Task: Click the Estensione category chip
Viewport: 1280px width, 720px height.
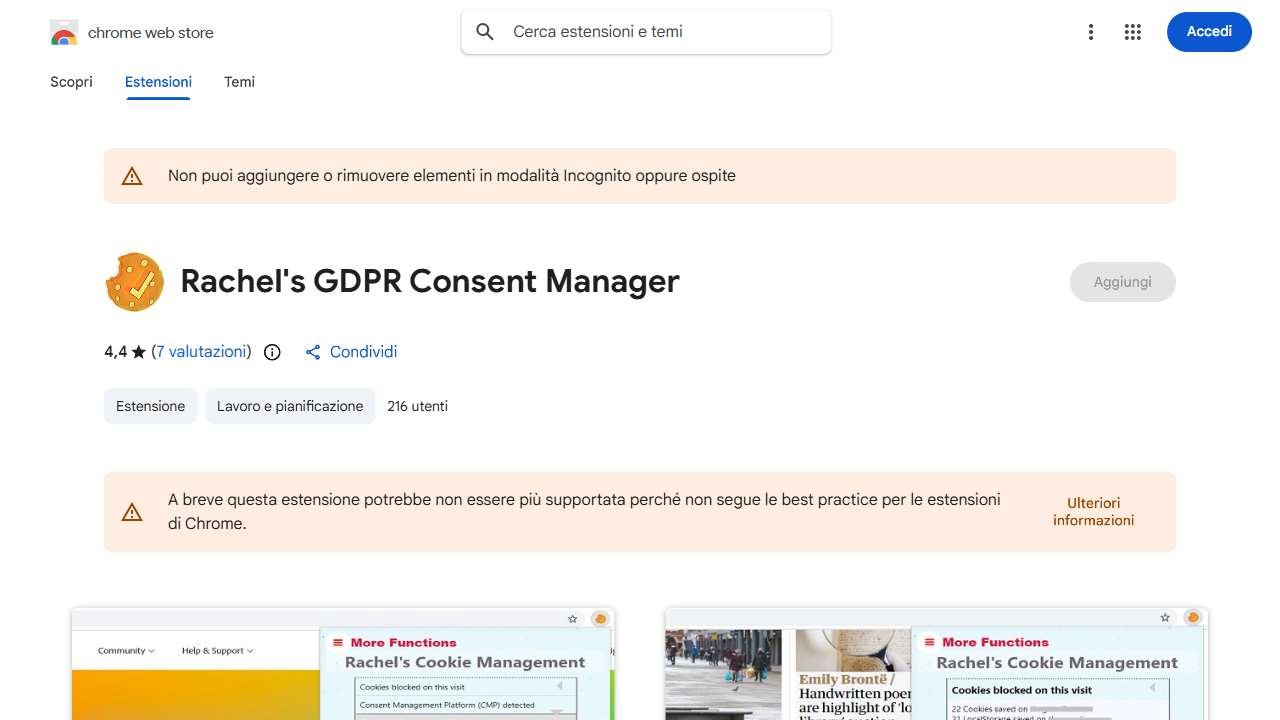Action: pos(150,406)
